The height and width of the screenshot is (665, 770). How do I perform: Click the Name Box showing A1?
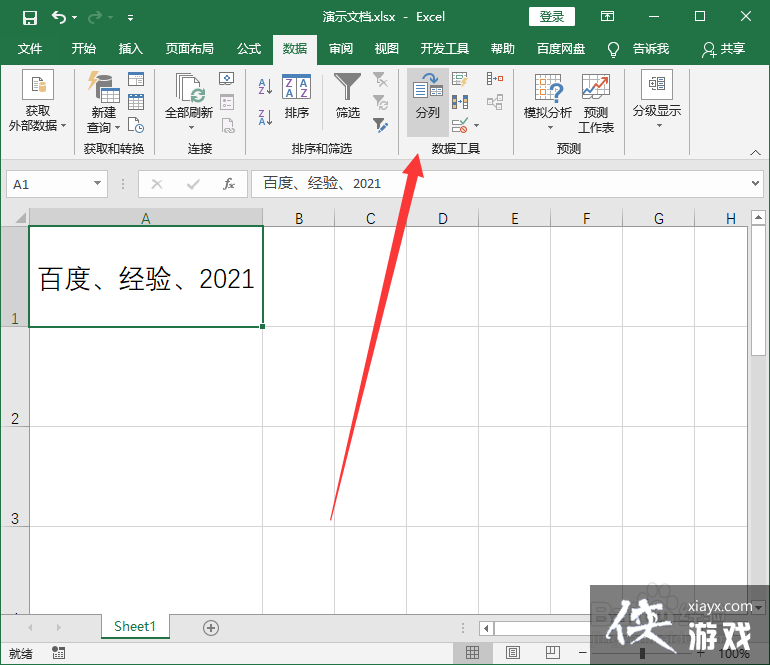click(49, 184)
